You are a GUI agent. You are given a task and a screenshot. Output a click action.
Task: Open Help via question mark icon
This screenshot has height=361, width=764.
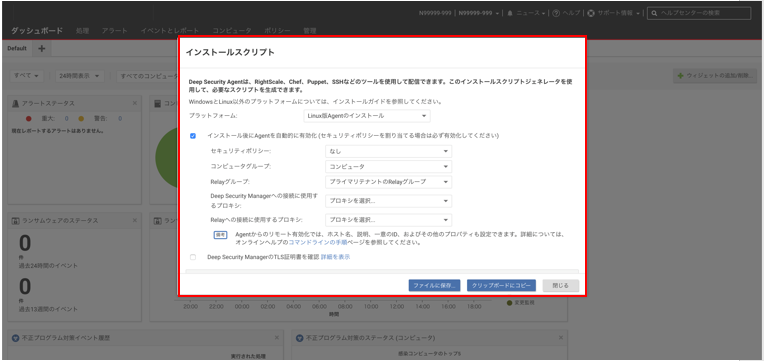[x=556, y=14]
